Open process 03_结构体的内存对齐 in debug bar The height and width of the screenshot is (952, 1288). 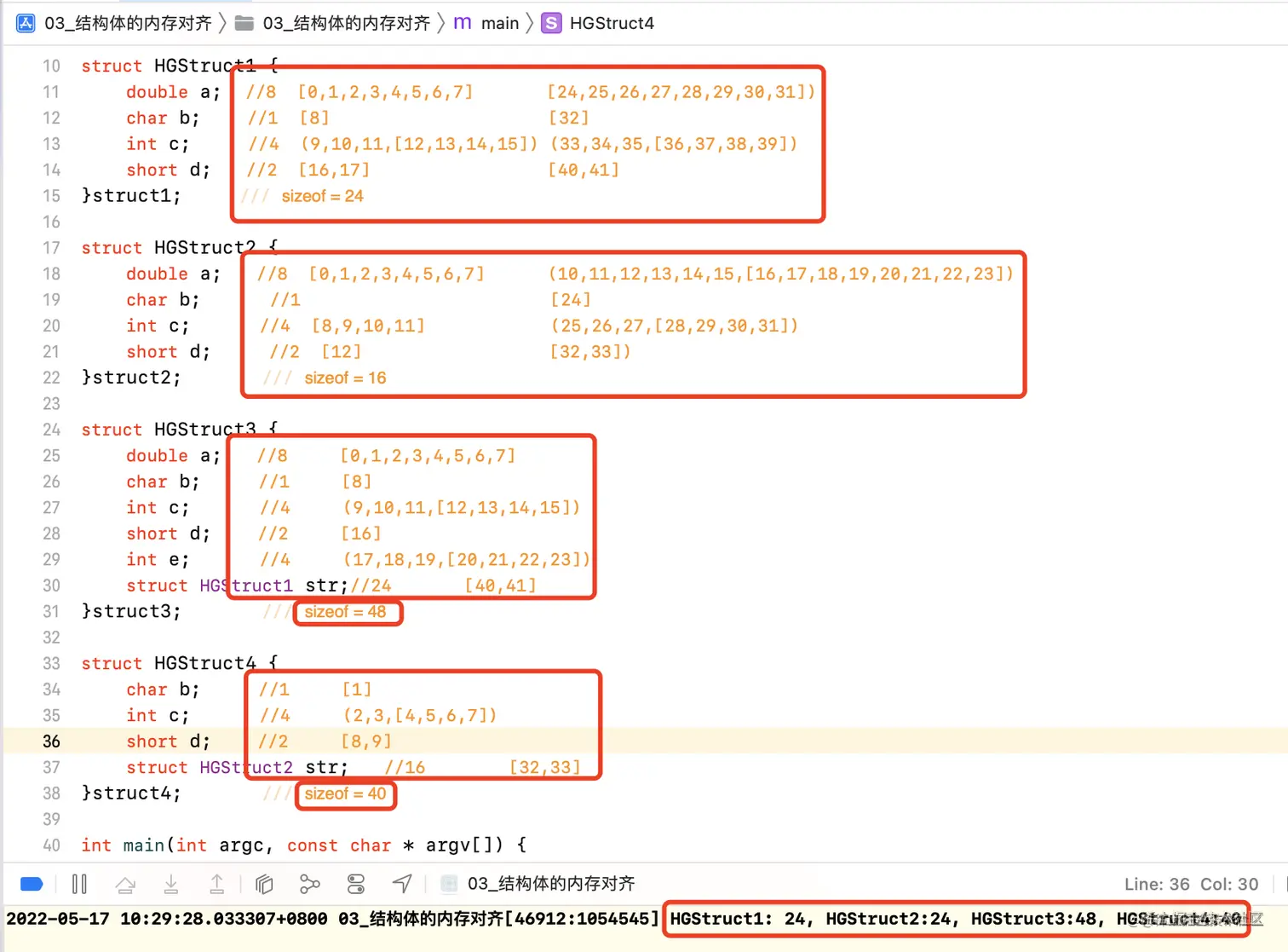[551, 884]
